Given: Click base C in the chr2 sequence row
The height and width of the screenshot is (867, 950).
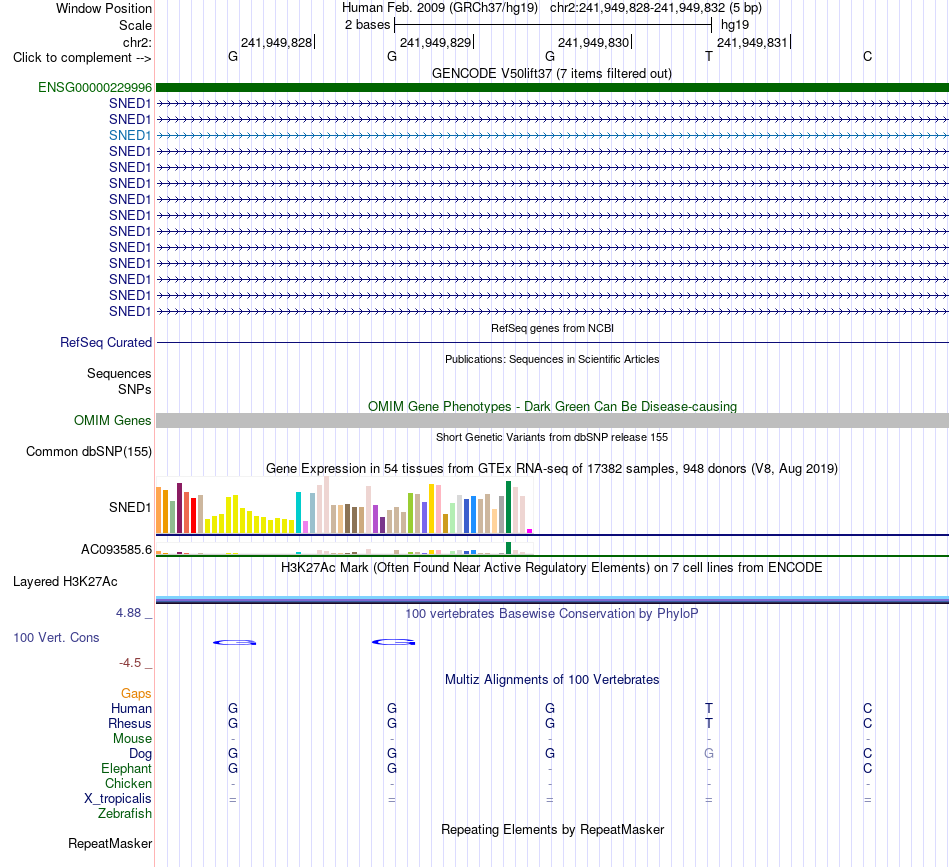Looking at the screenshot, I should point(868,56).
